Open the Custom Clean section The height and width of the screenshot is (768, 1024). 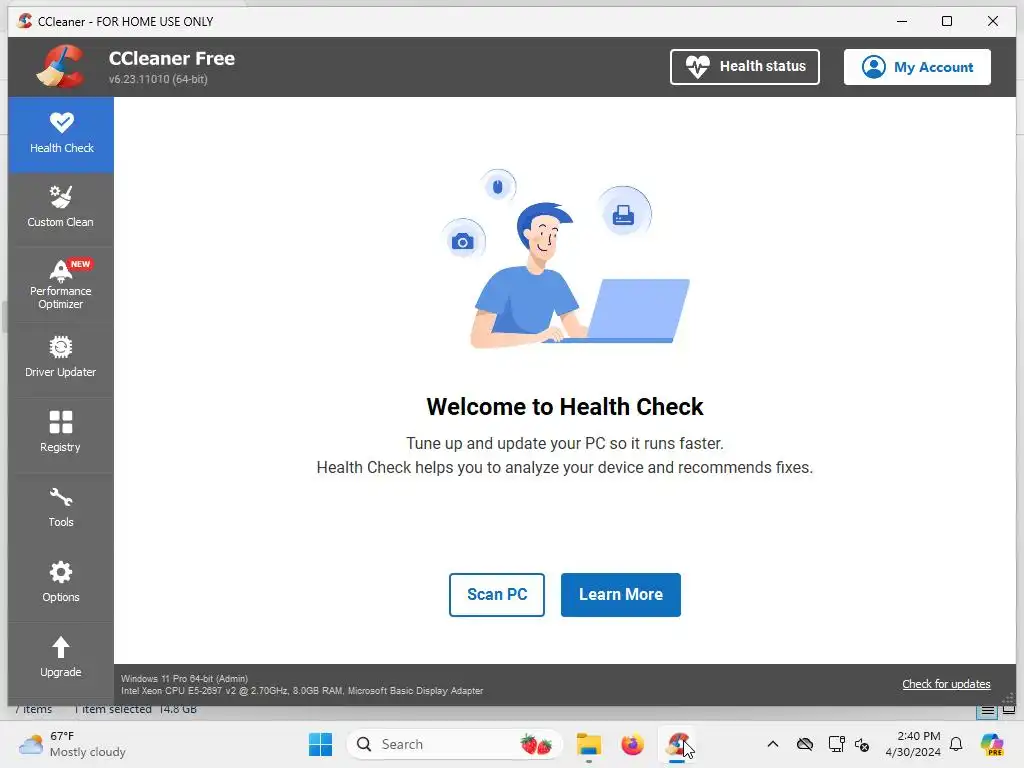61,209
